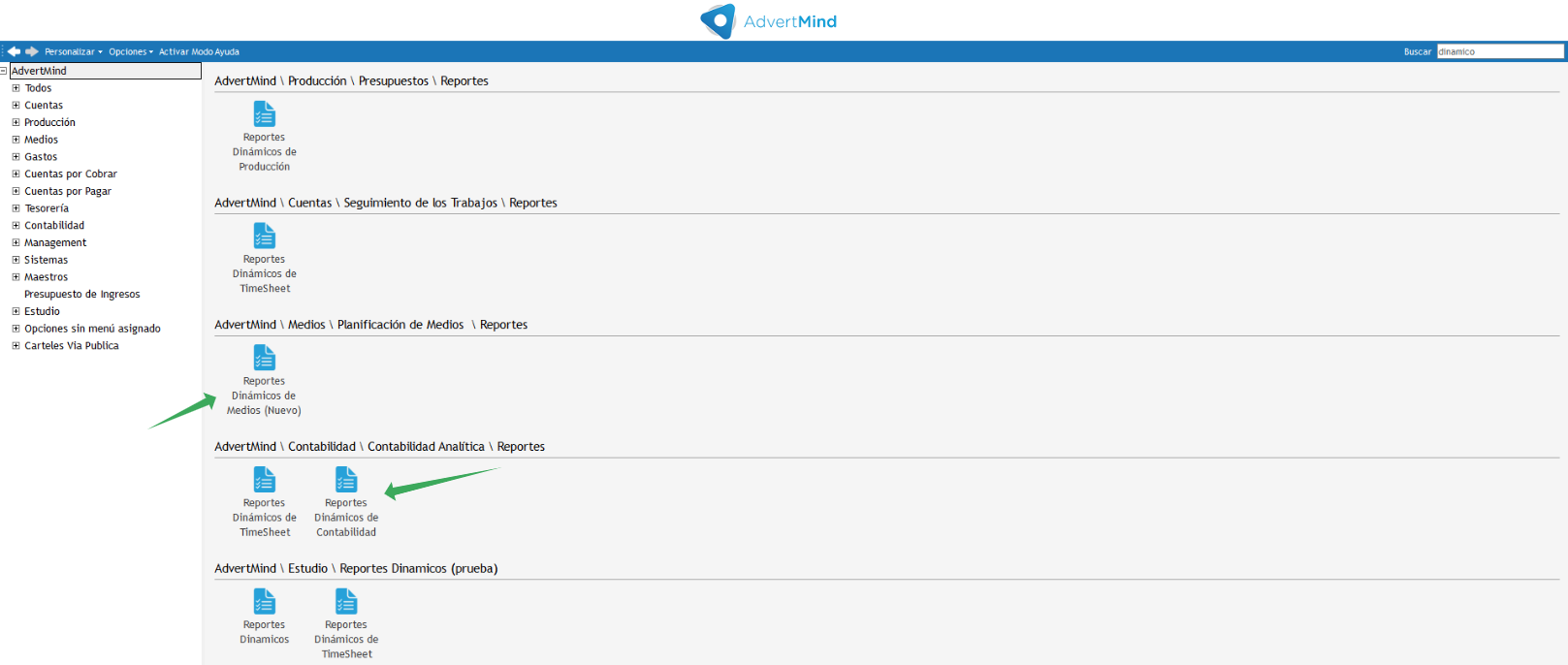Click the Buscar search field

coord(1500,51)
